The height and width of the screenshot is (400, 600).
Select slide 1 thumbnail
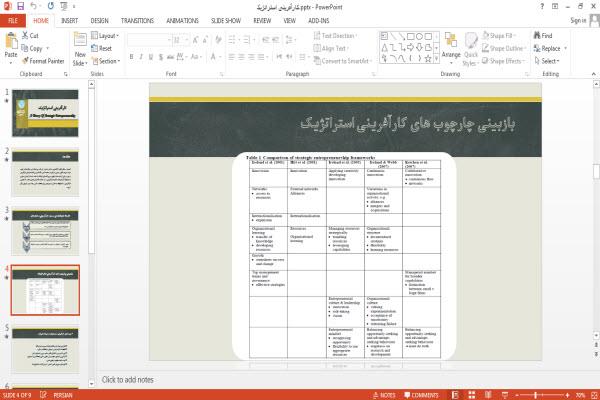coord(45,113)
